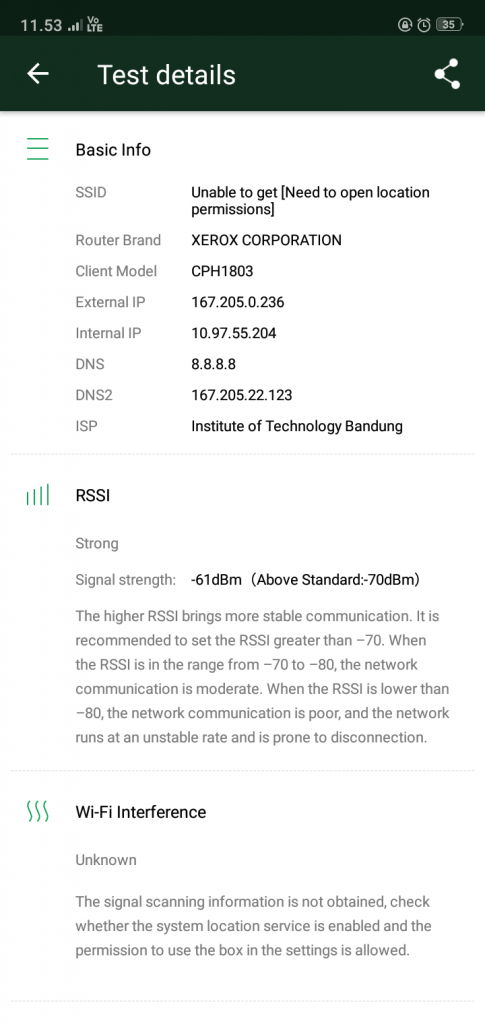The height and width of the screenshot is (1024, 485).
Task: Tap the battery indicator in status bar
Action: 450,25
